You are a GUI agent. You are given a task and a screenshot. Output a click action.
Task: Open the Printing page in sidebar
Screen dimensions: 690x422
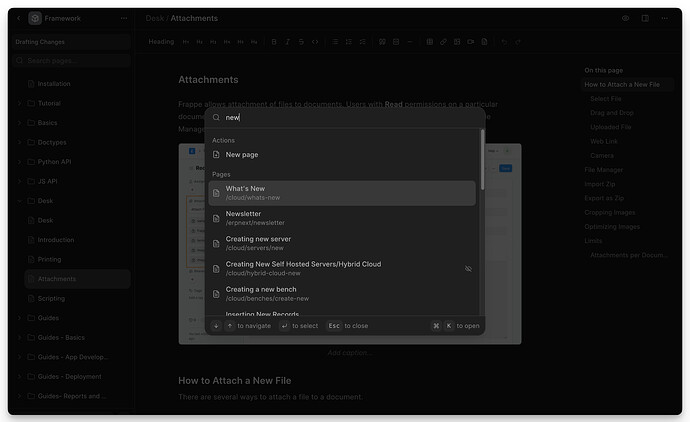(x=77, y=259)
